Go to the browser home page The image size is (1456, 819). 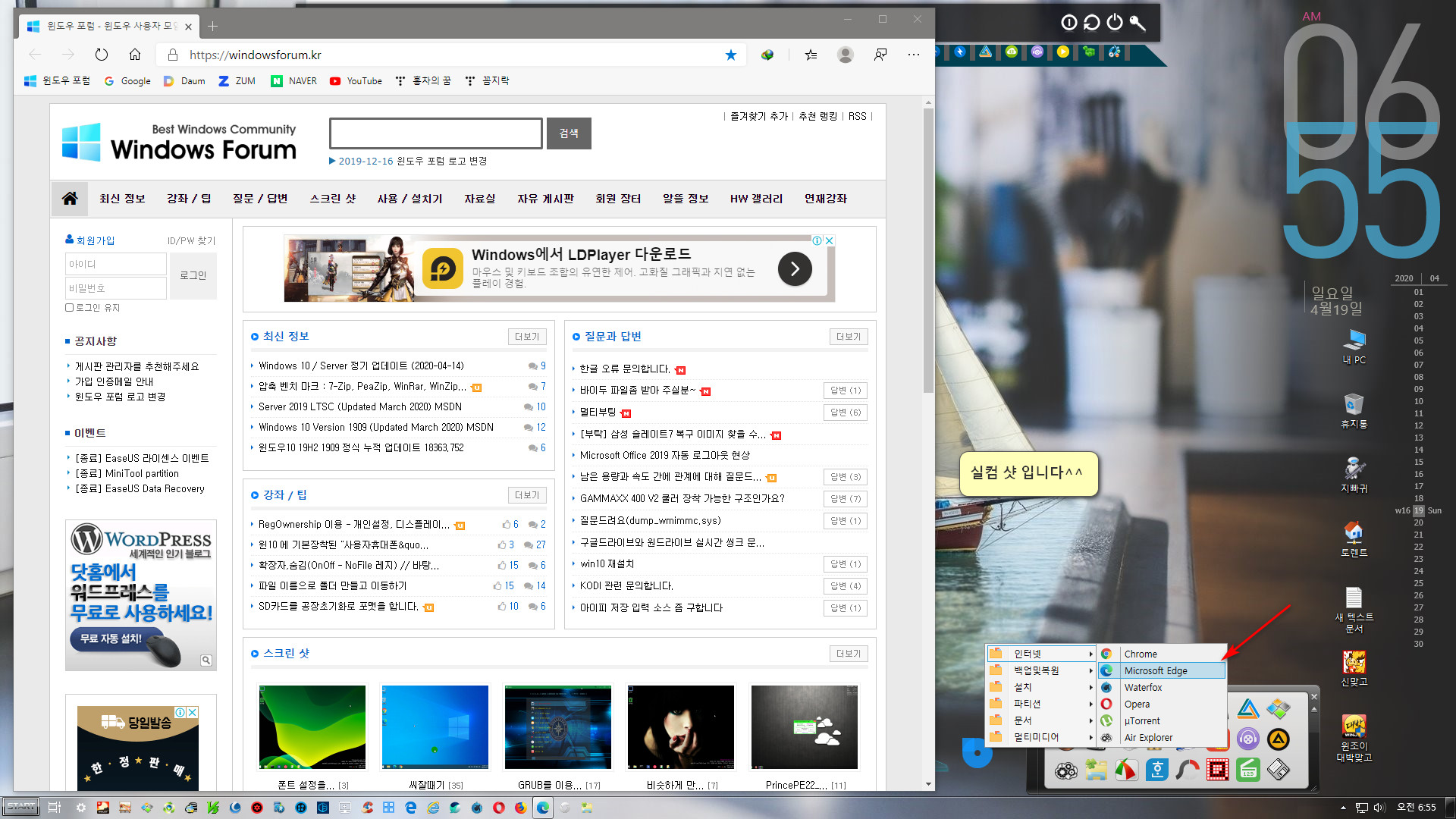135,55
